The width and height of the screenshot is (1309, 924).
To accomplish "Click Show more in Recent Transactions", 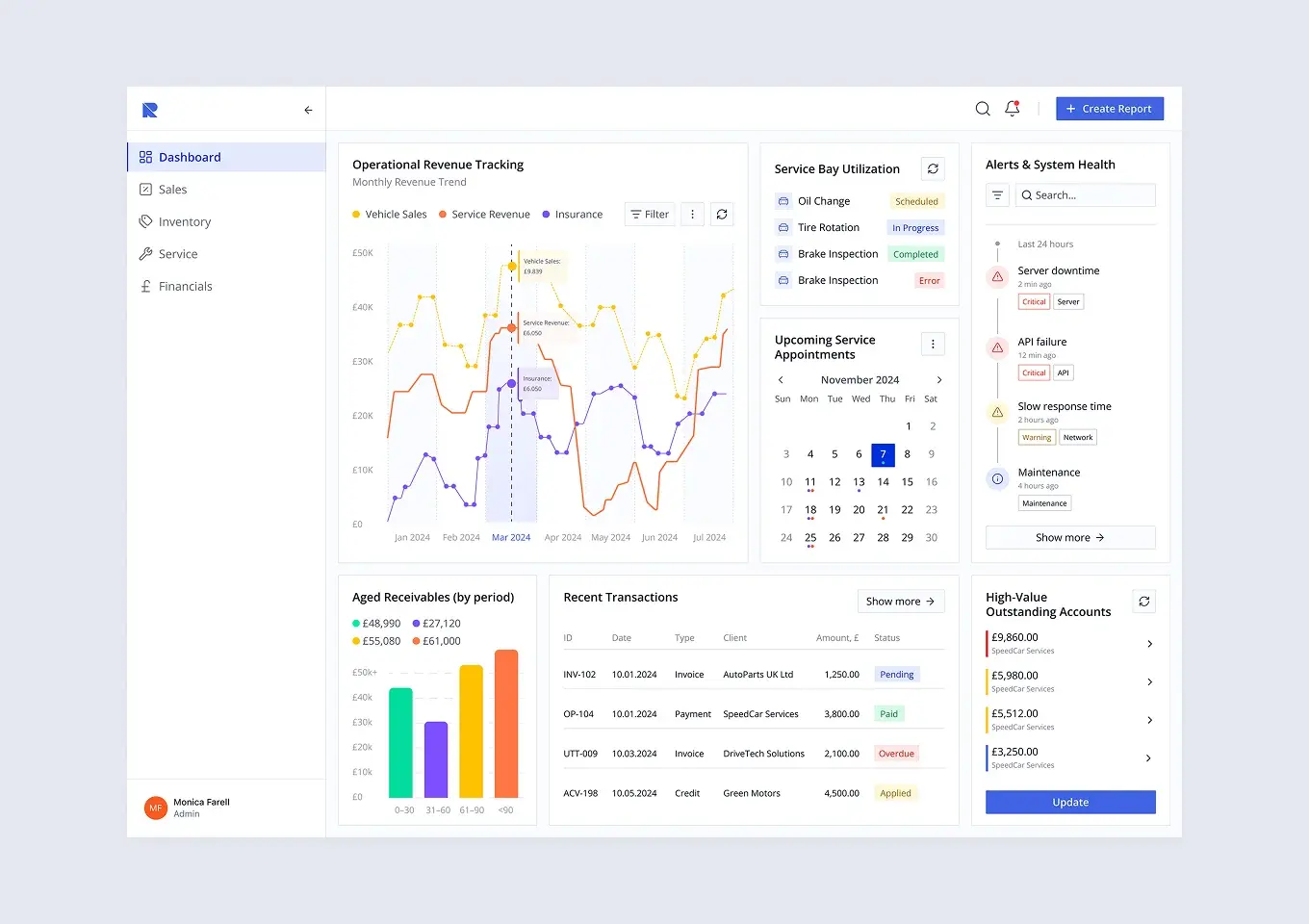I will (x=901, y=602).
